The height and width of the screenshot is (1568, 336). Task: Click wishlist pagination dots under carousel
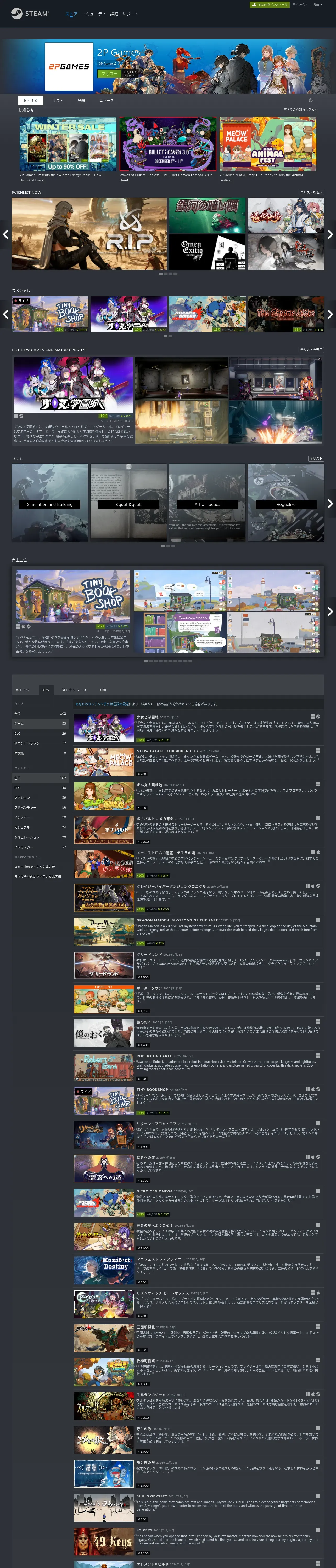168,274
